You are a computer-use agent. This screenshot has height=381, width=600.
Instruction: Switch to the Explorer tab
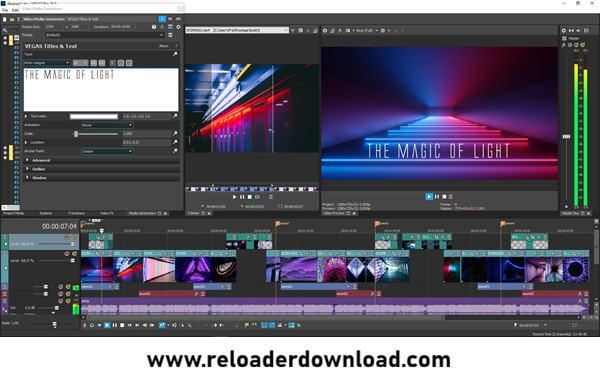[46, 213]
